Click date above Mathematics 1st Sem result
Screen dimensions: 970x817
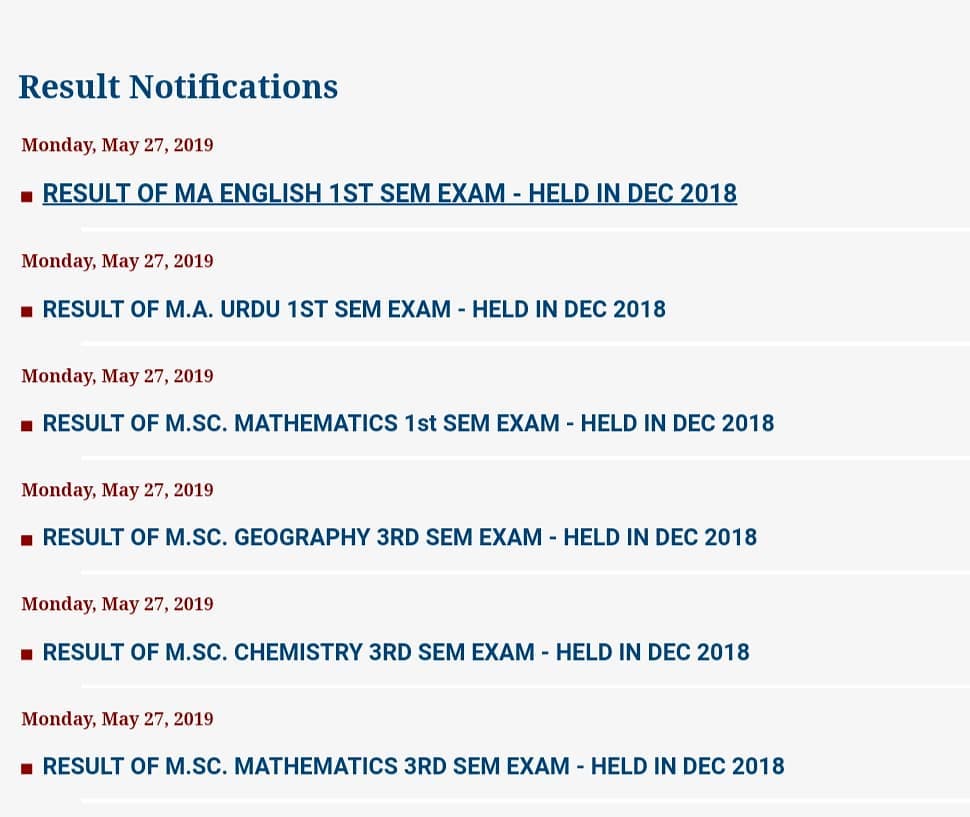coord(118,376)
